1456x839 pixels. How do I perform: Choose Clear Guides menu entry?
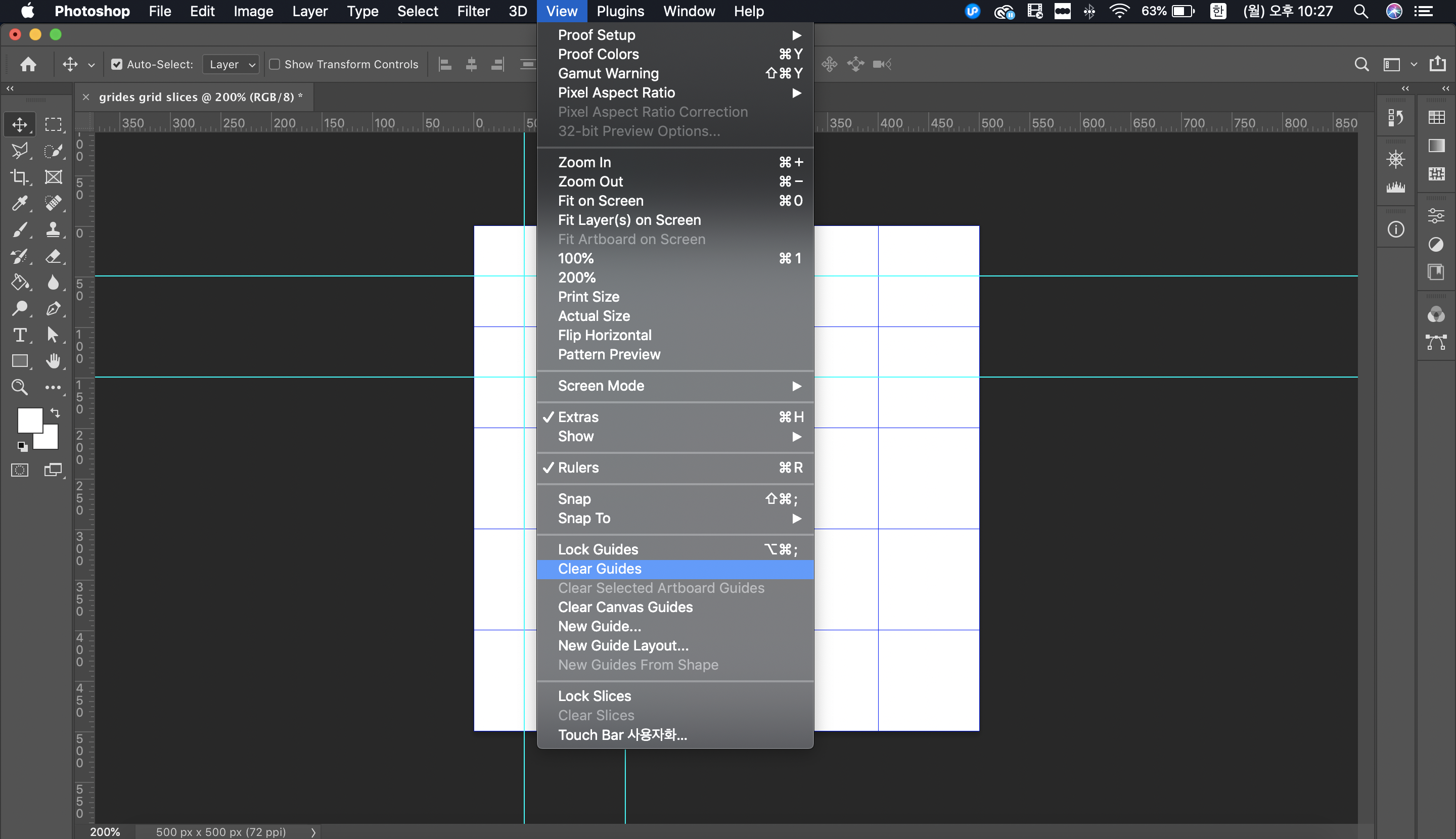tap(600, 569)
